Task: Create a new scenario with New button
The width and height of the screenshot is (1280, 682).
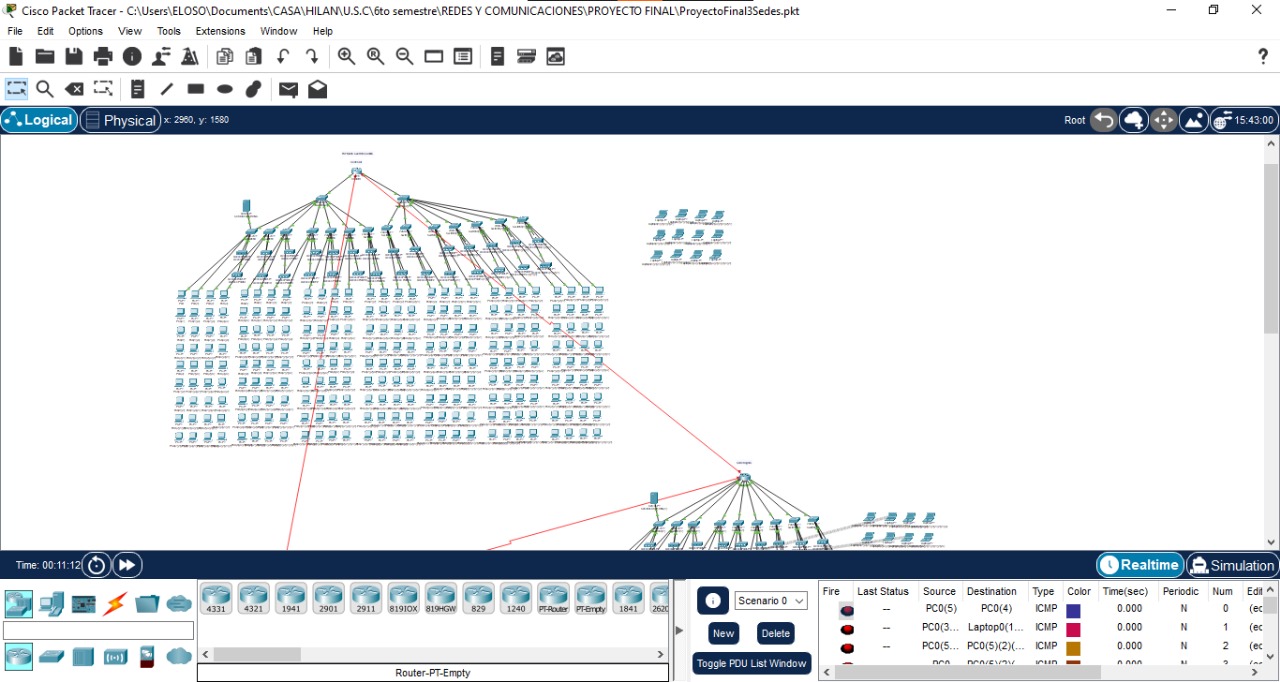Action: (x=723, y=633)
